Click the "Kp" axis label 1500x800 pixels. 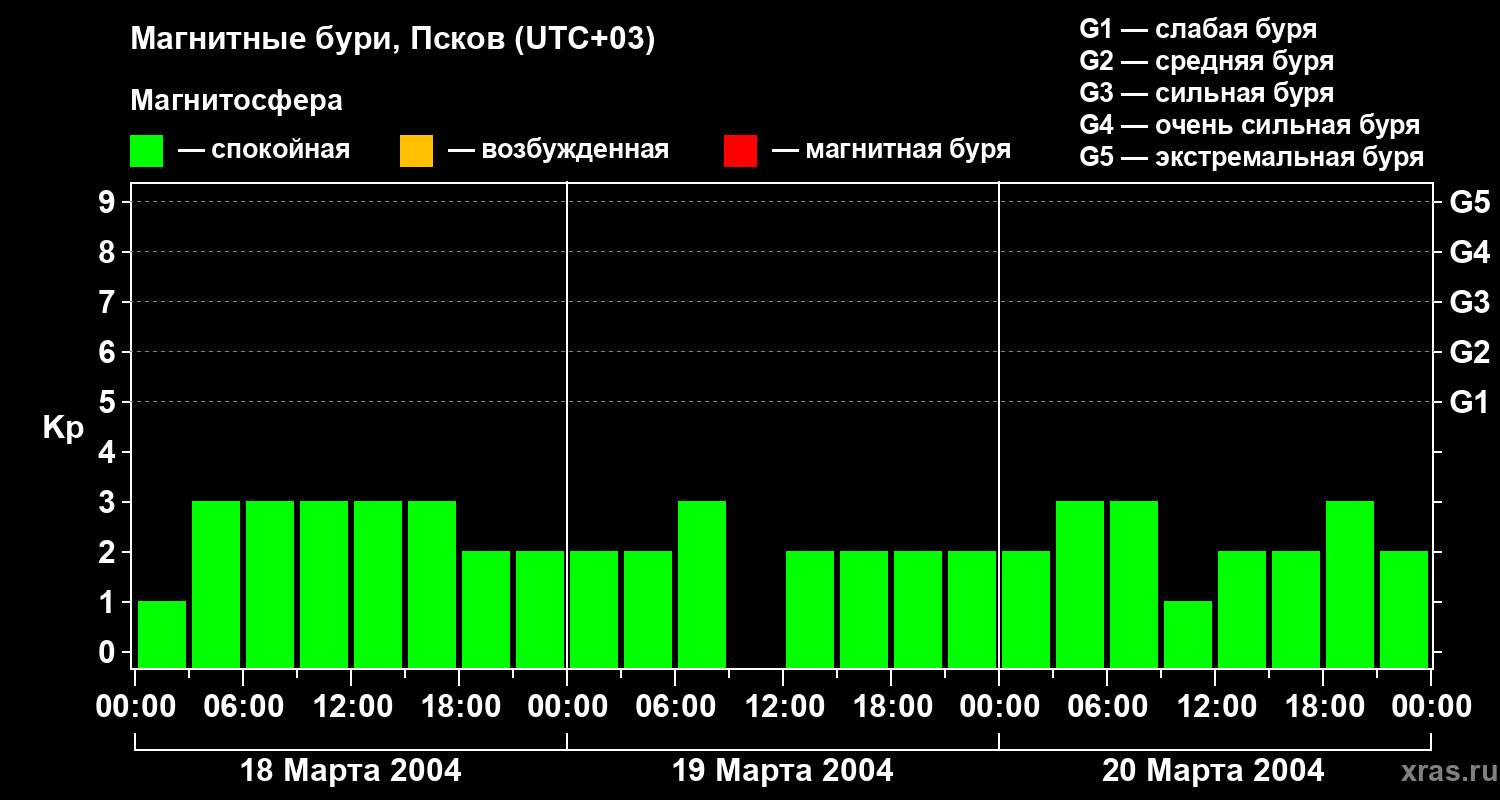pyautogui.click(x=63, y=428)
